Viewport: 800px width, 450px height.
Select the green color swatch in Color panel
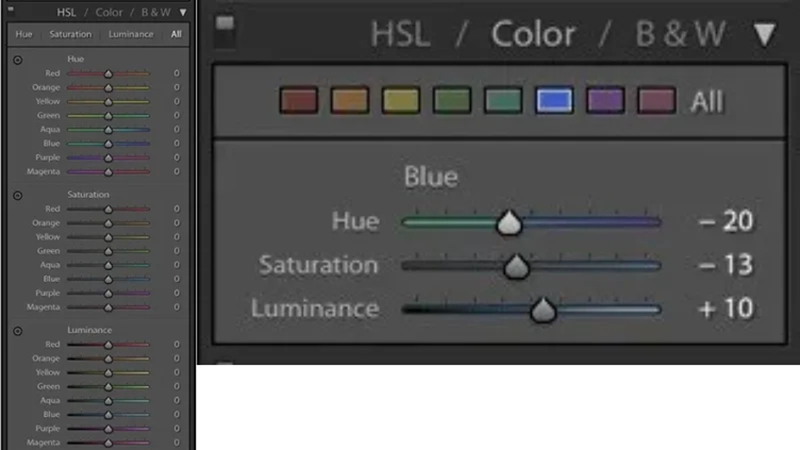click(x=452, y=100)
